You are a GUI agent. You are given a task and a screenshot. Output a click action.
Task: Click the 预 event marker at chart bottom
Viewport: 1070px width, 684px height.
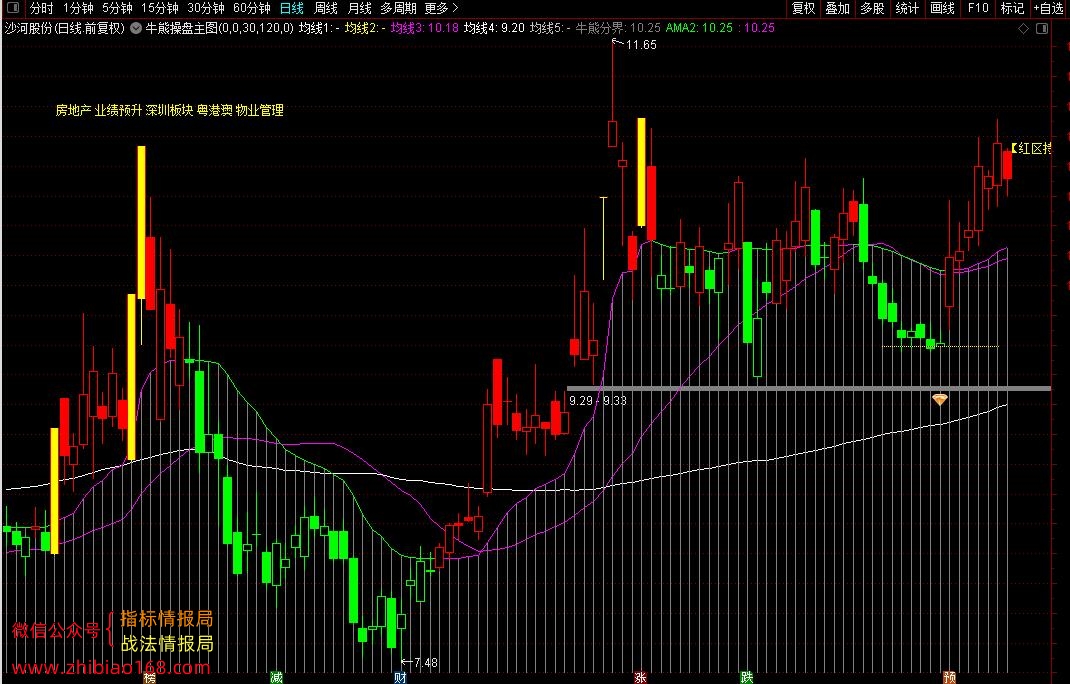click(949, 678)
